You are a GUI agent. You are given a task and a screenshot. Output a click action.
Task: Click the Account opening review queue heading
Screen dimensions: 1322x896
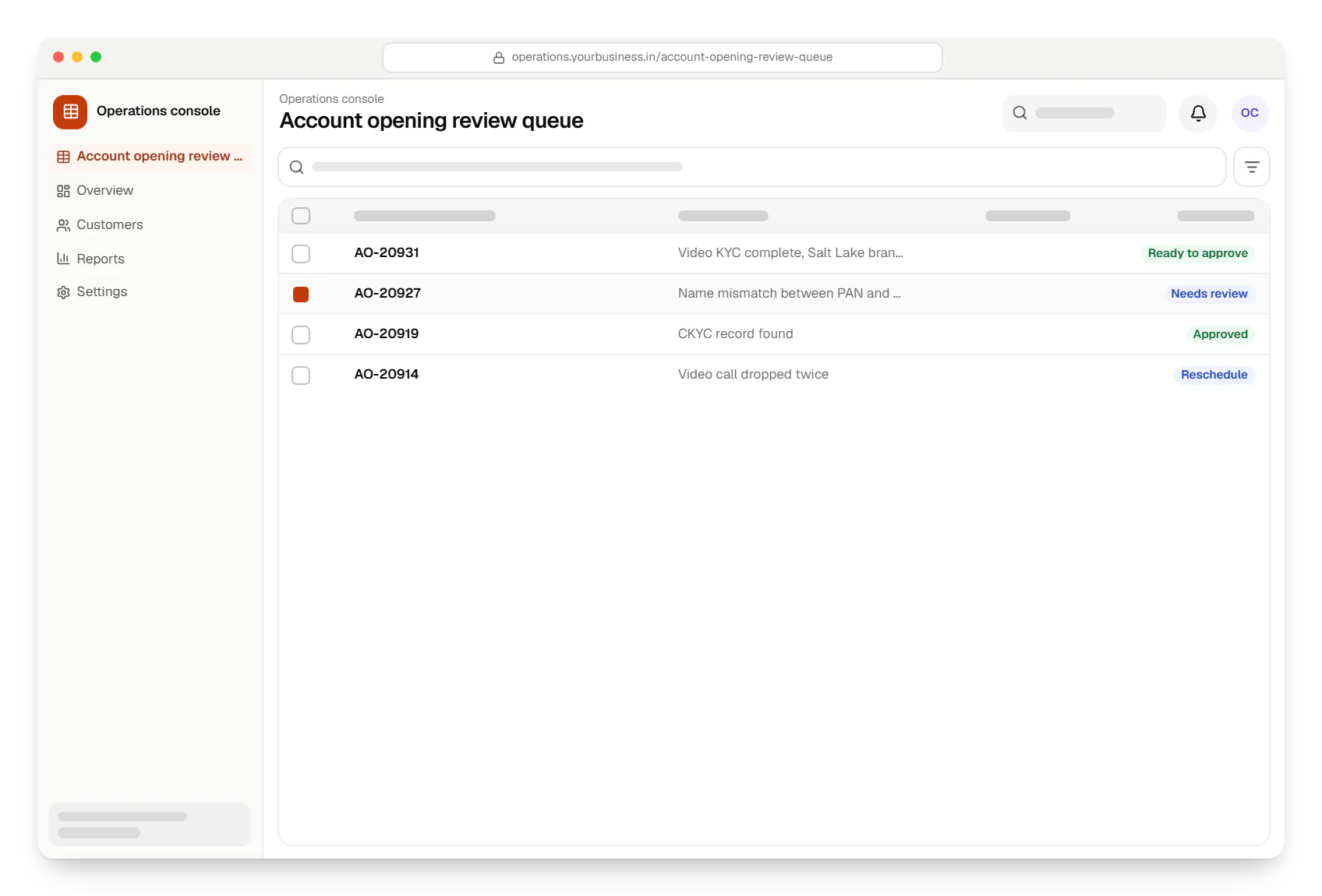pyautogui.click(x=431, y=121)
